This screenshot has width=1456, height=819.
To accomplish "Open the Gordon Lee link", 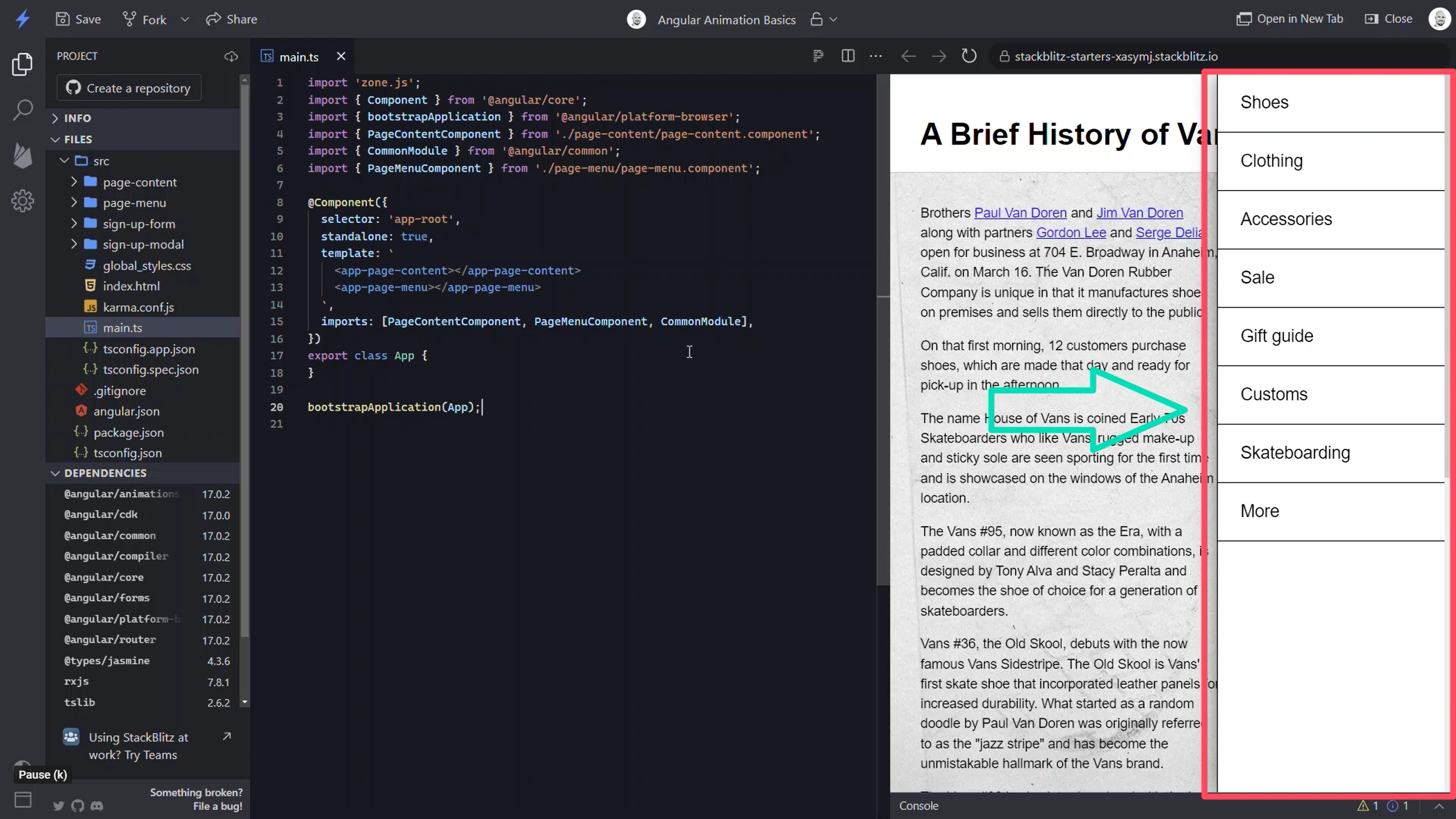I will (x=1071, y=233).
